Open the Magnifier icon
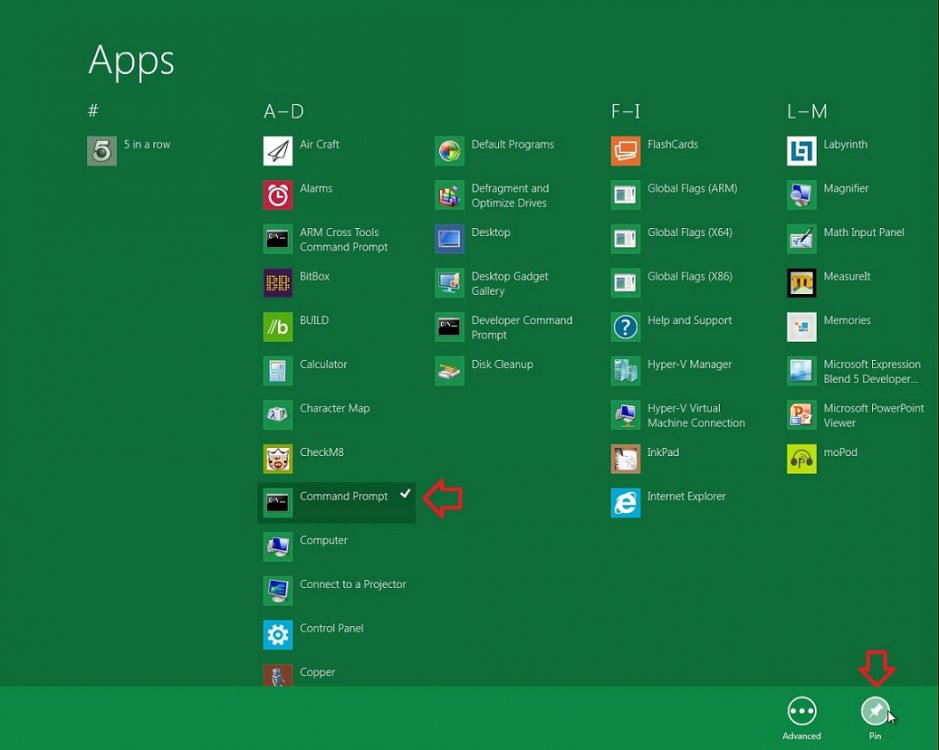 802,195
